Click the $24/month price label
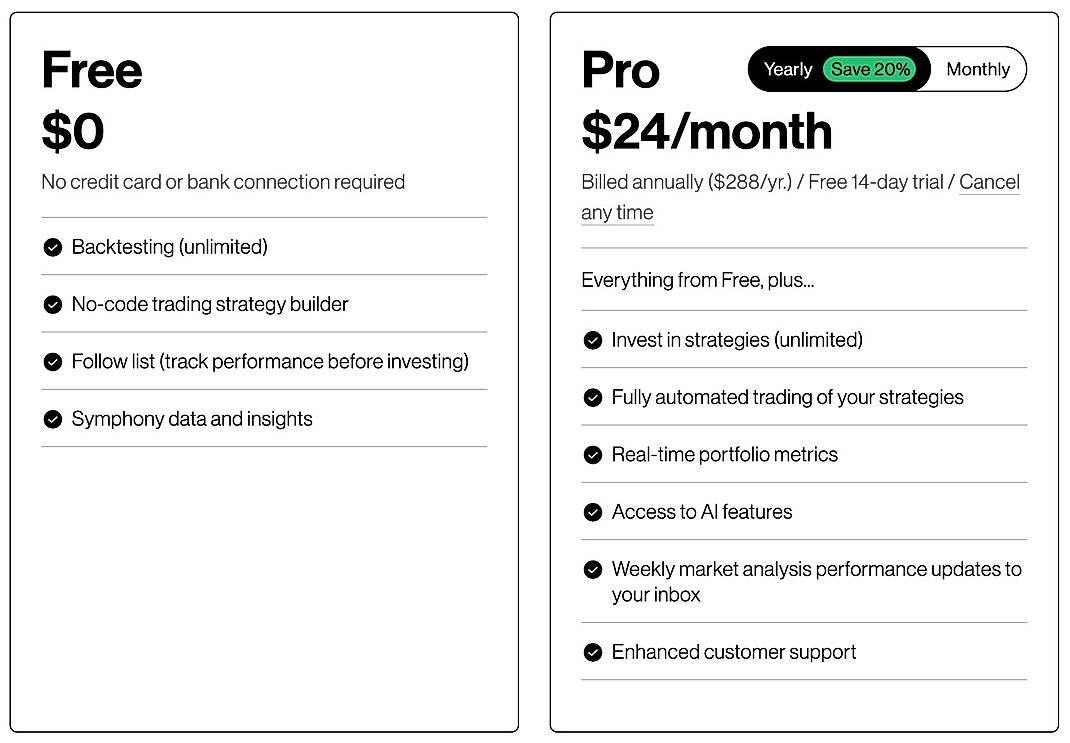Viewport: 1070px width, 743px height. [x=705, y=130]
